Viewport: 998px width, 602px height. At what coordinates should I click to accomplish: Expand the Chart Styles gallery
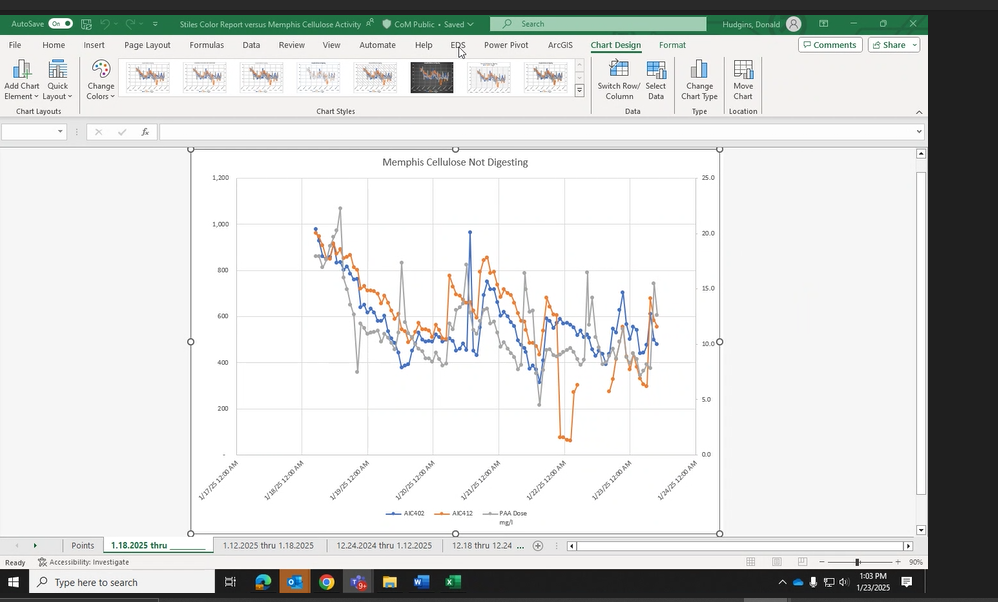[x=580, y=91]
